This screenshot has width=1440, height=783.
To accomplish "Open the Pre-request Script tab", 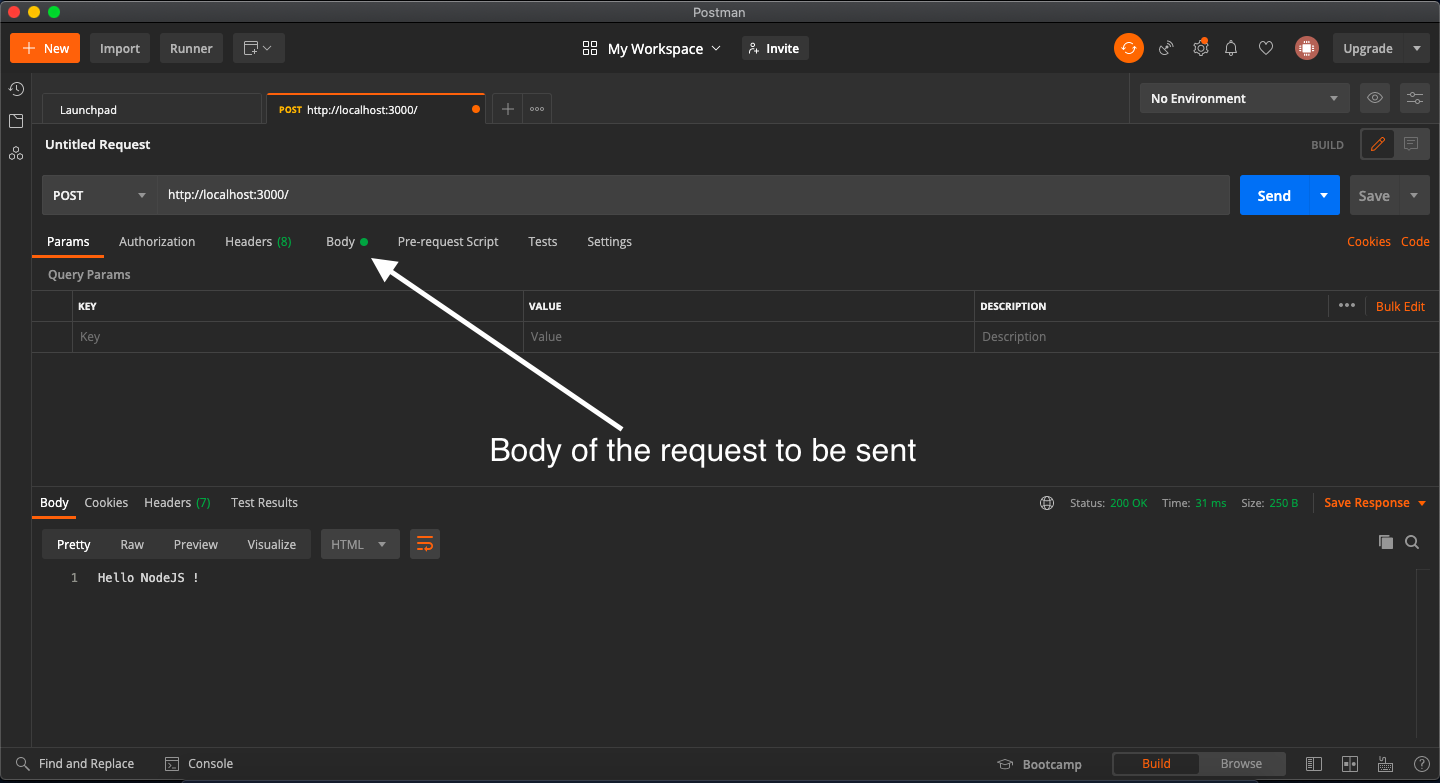I will 448,241.
